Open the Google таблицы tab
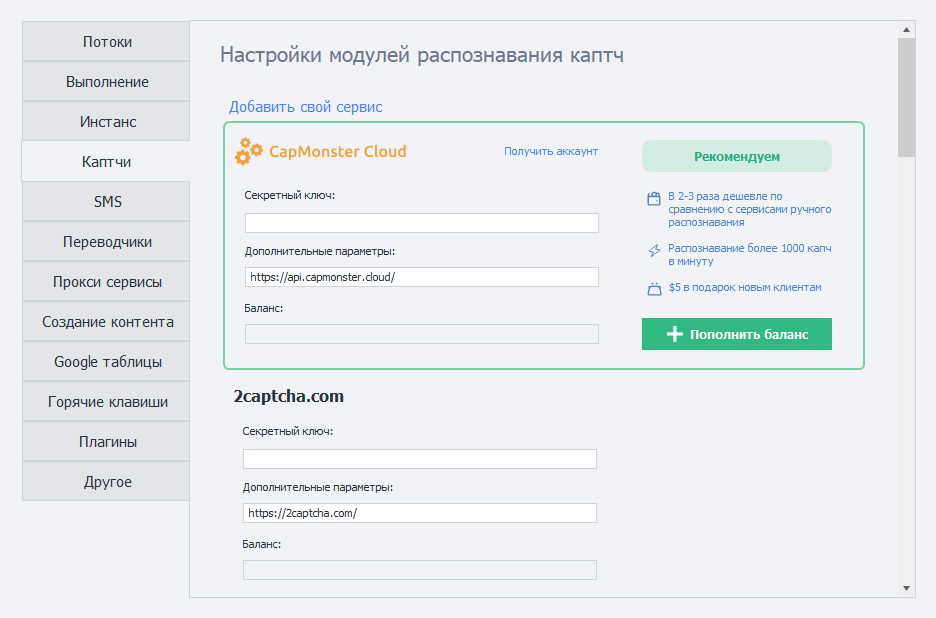This screenshot has height=618, width=936. [107, 362]
